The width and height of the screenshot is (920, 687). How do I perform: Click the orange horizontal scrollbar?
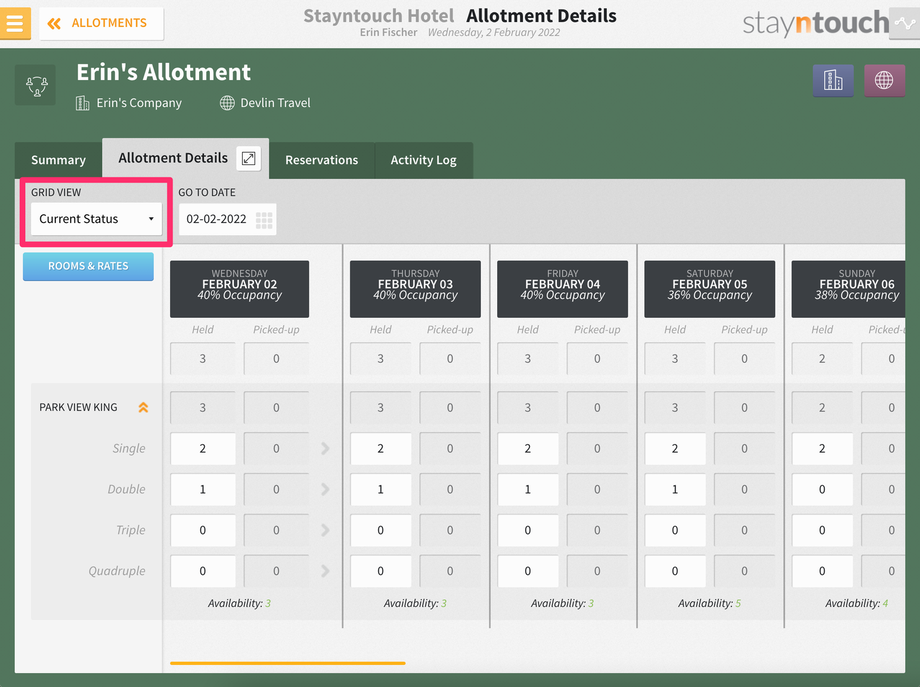(x=288, y=663)
